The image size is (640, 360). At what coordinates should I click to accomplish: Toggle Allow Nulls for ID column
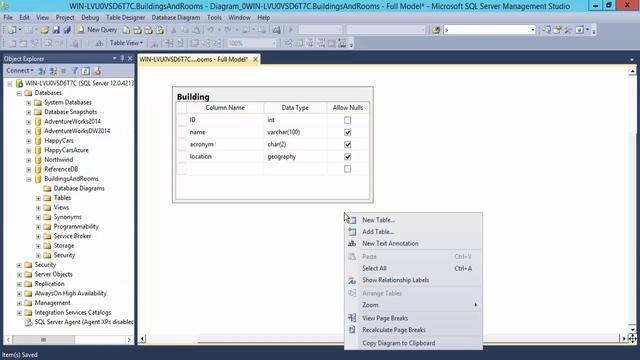tap(347, 120)
